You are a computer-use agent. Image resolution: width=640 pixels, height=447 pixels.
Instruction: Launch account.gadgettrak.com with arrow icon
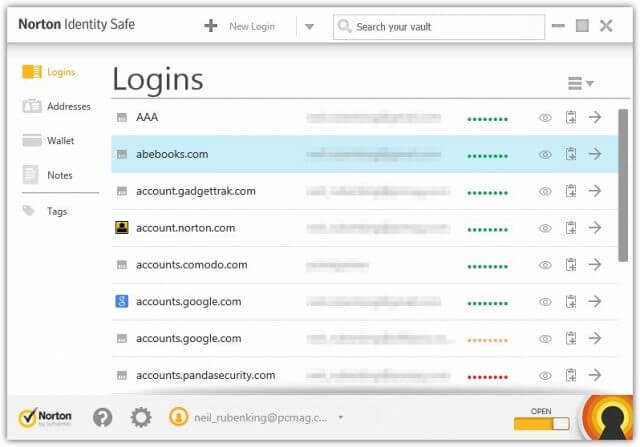tap(595, 191)
